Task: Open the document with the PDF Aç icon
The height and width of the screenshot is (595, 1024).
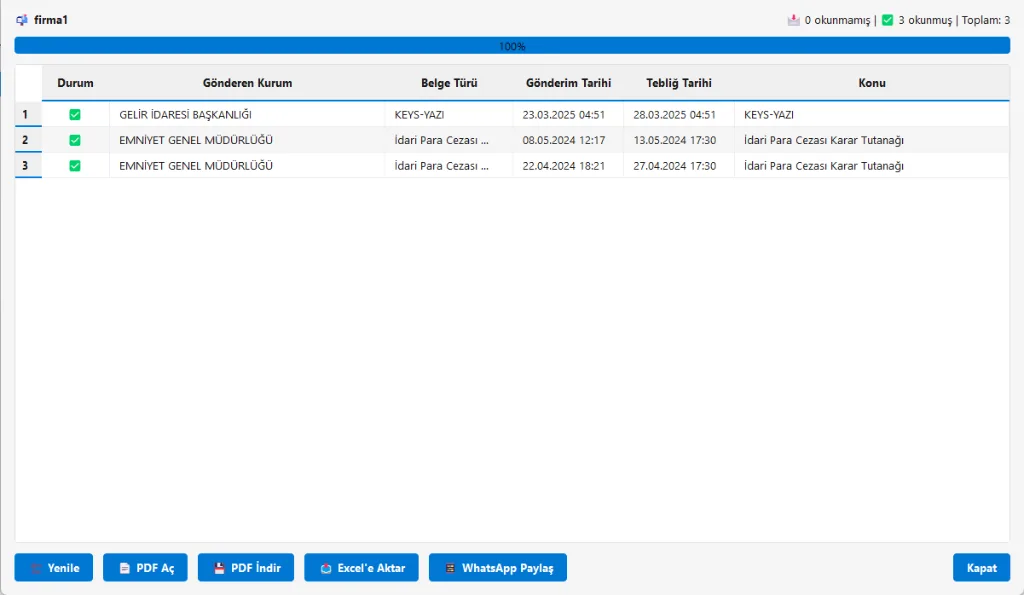Action: tap(125, 568)
